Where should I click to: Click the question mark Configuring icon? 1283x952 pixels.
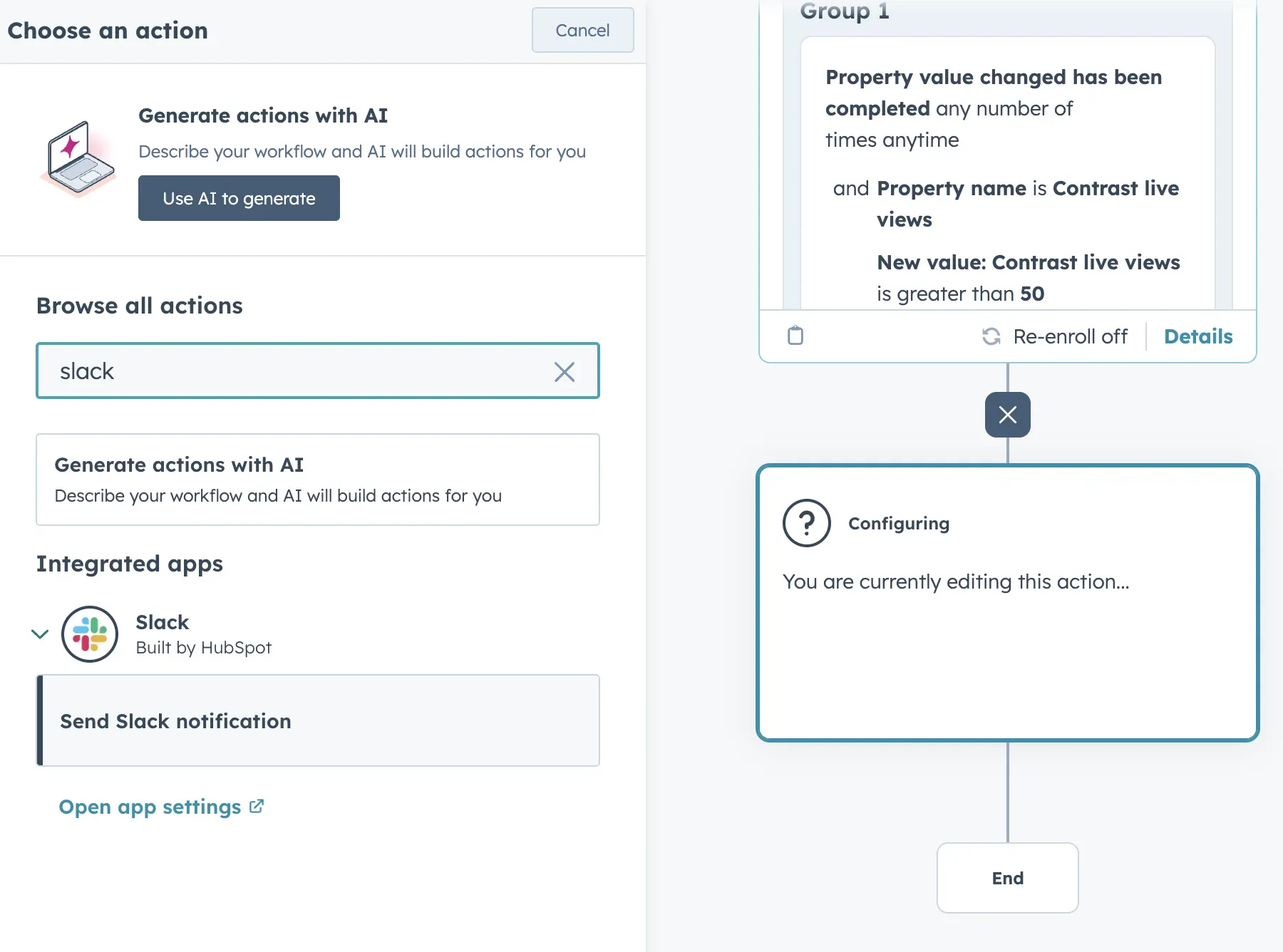click(x=806, y=522)
